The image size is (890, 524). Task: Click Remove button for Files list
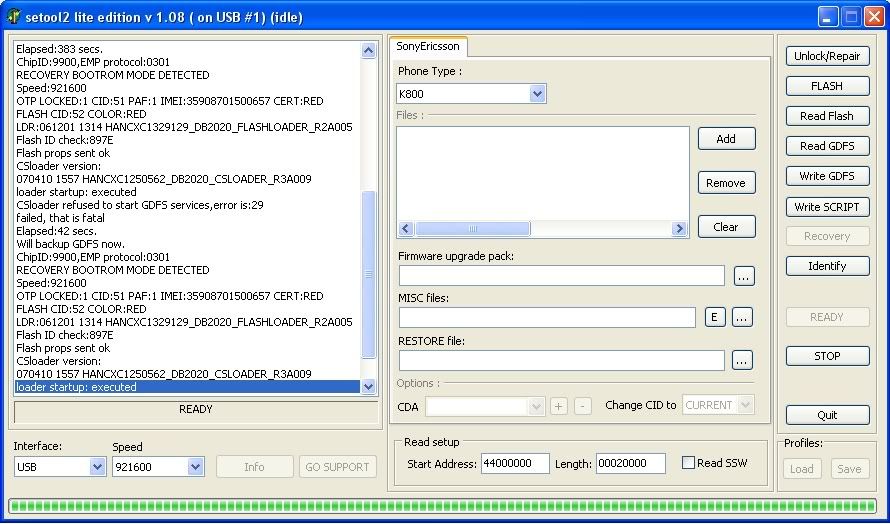[x=726, y=183]
